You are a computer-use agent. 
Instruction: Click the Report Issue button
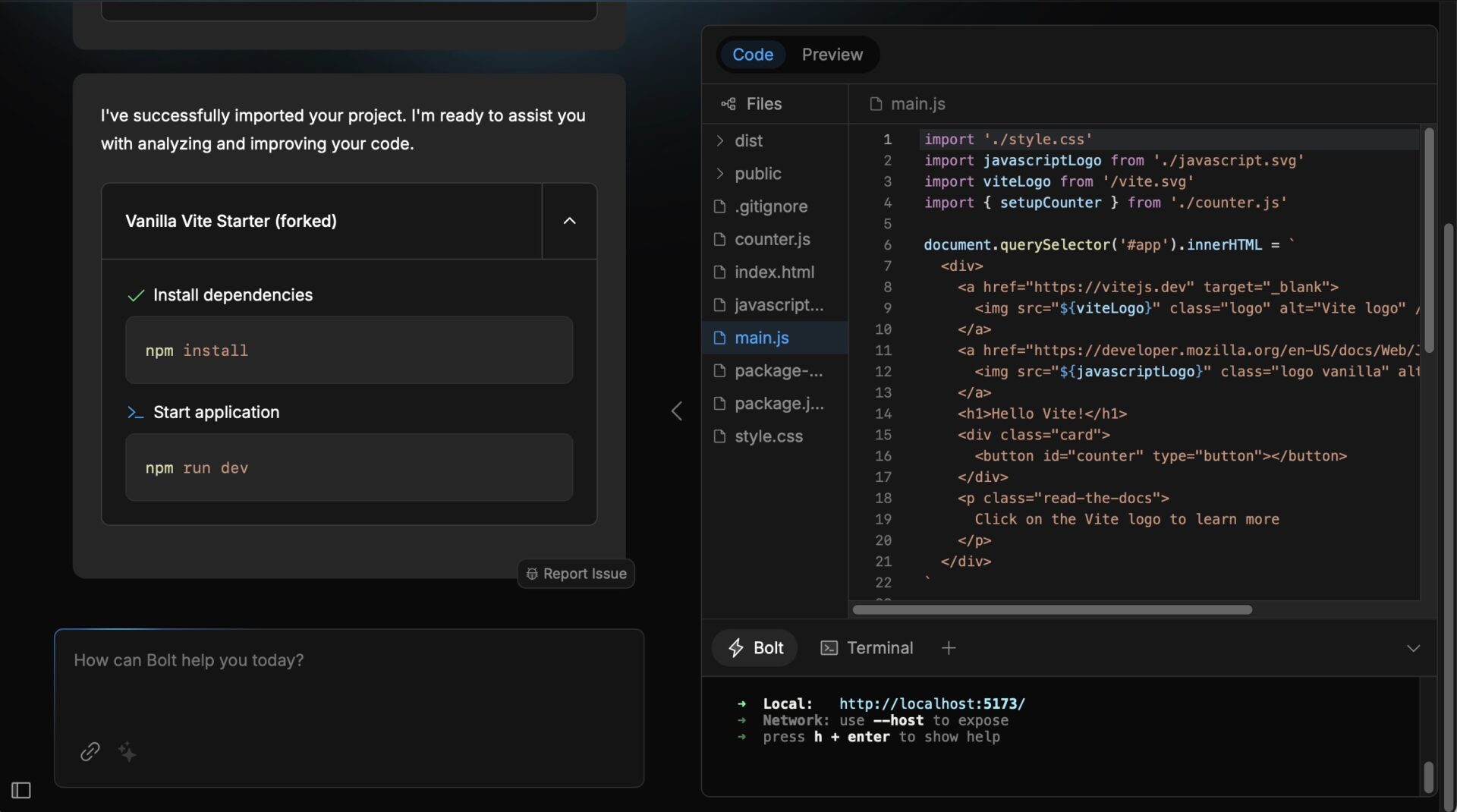click(x=575, y=574)
